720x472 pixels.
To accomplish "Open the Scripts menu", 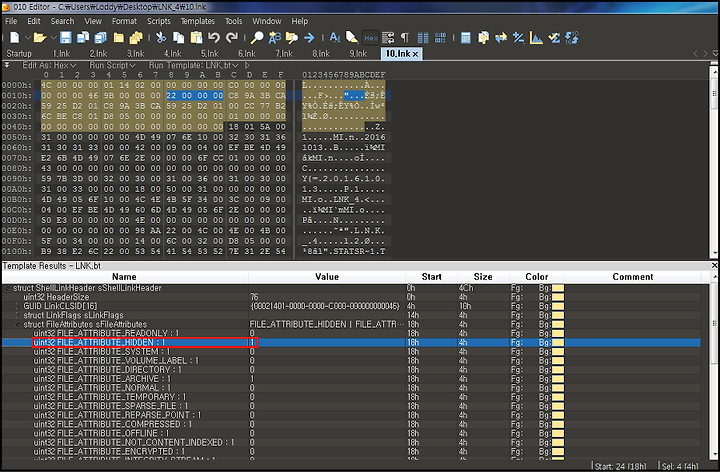I will click(158, 21).
